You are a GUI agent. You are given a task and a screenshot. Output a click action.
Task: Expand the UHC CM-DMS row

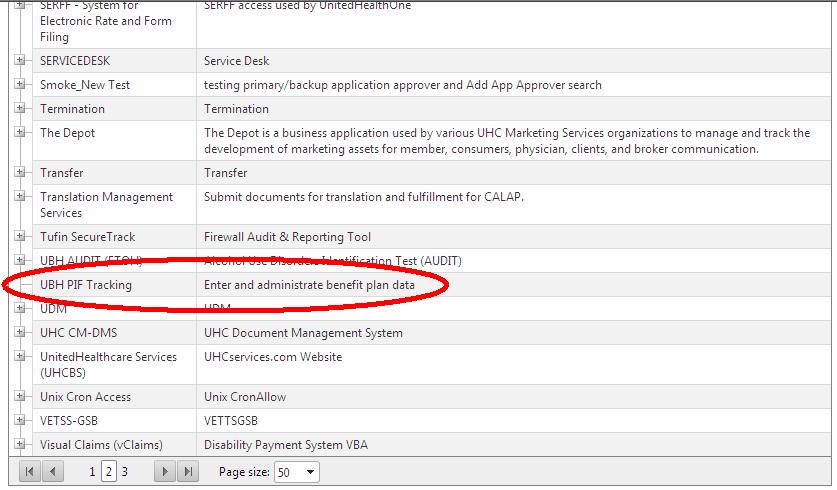[x=20, y=333]
